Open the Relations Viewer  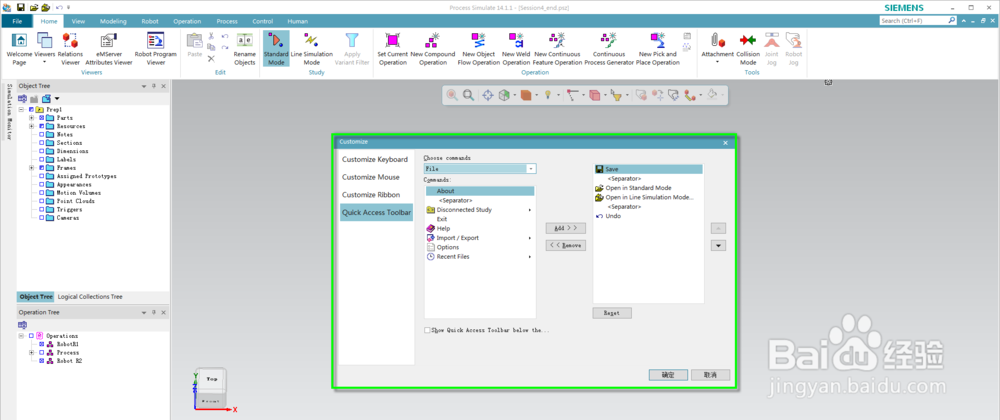pyautogui.click(x=70, y=48)
